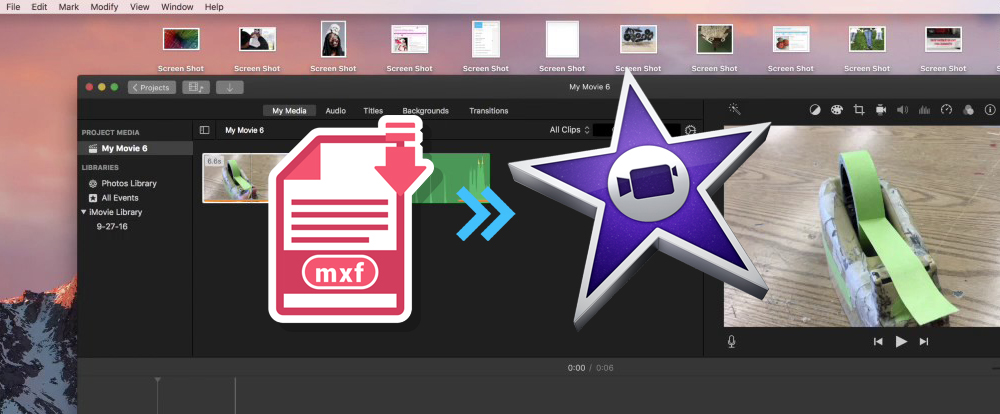Skip to previous clip in viewer

878,342
